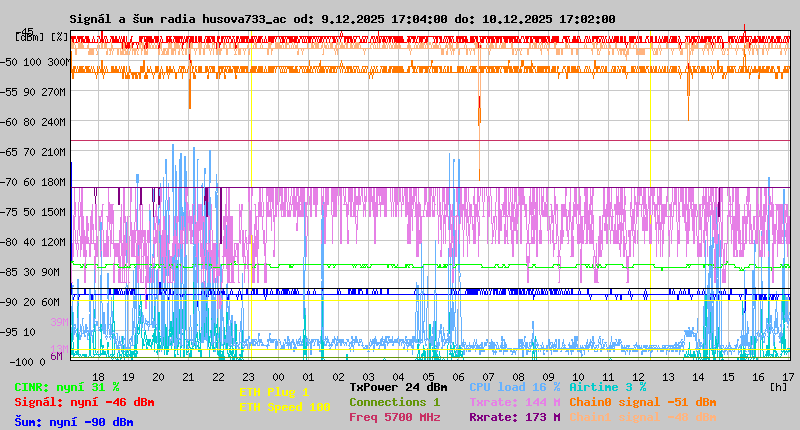Select the red Signál legend label
Viewport: 800px width, 430px height.
tap(84, 402)
